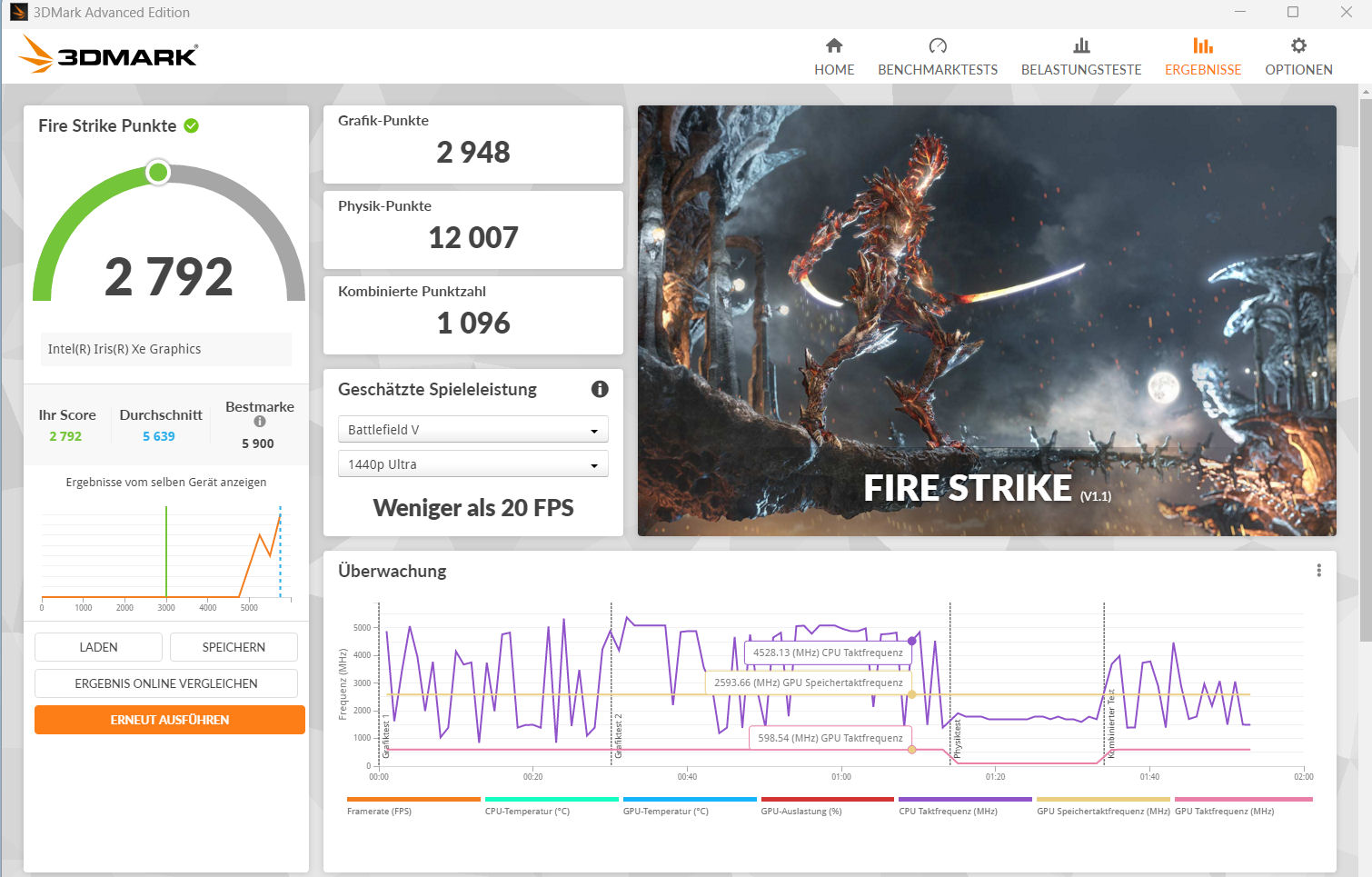The image size is (1372, 877).
Task: Click ERGEBNIS ONLINE VERGLEICHEN
Action: point(166,683)
